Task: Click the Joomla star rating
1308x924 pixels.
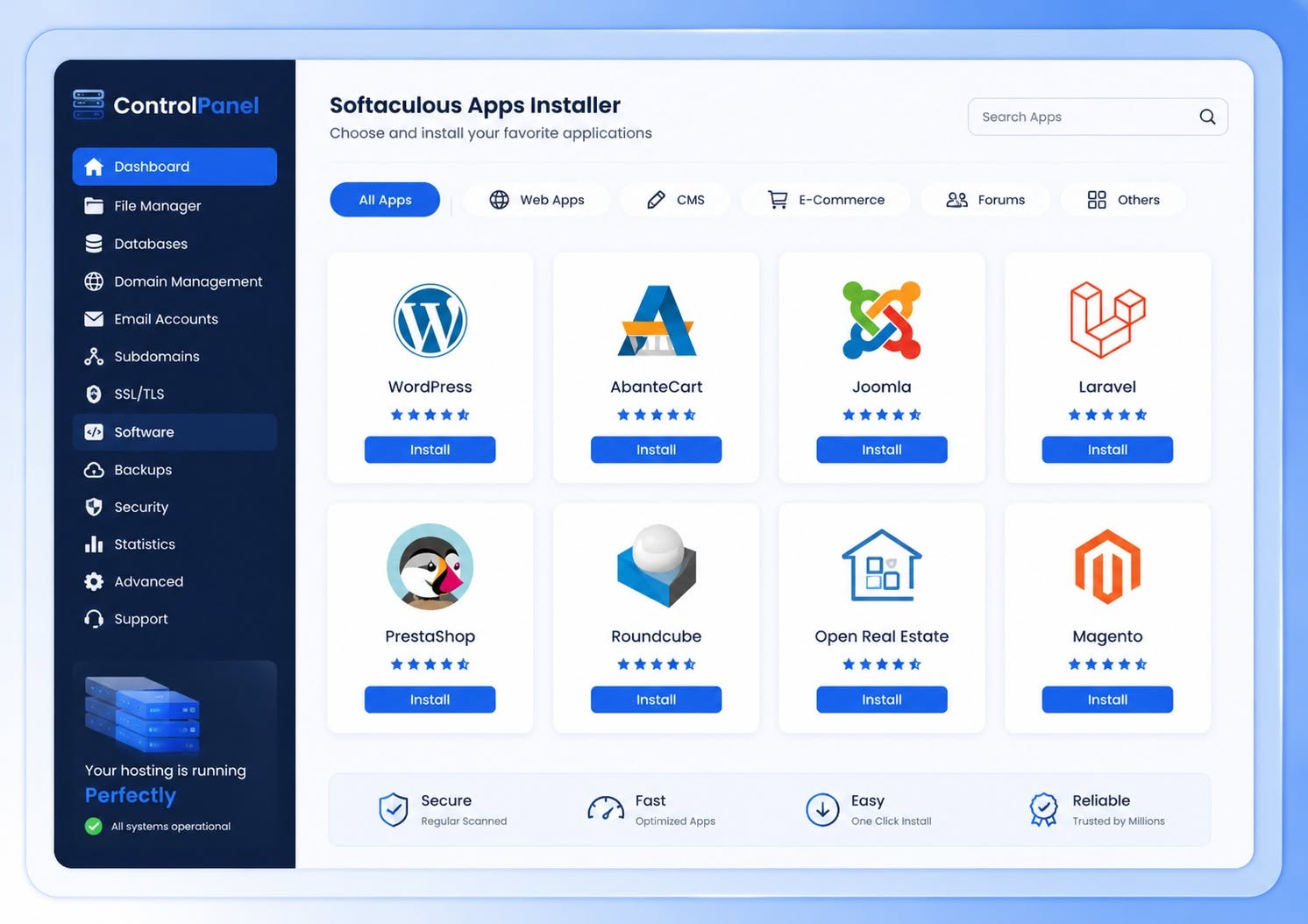Action: click(x=882, y=415)
